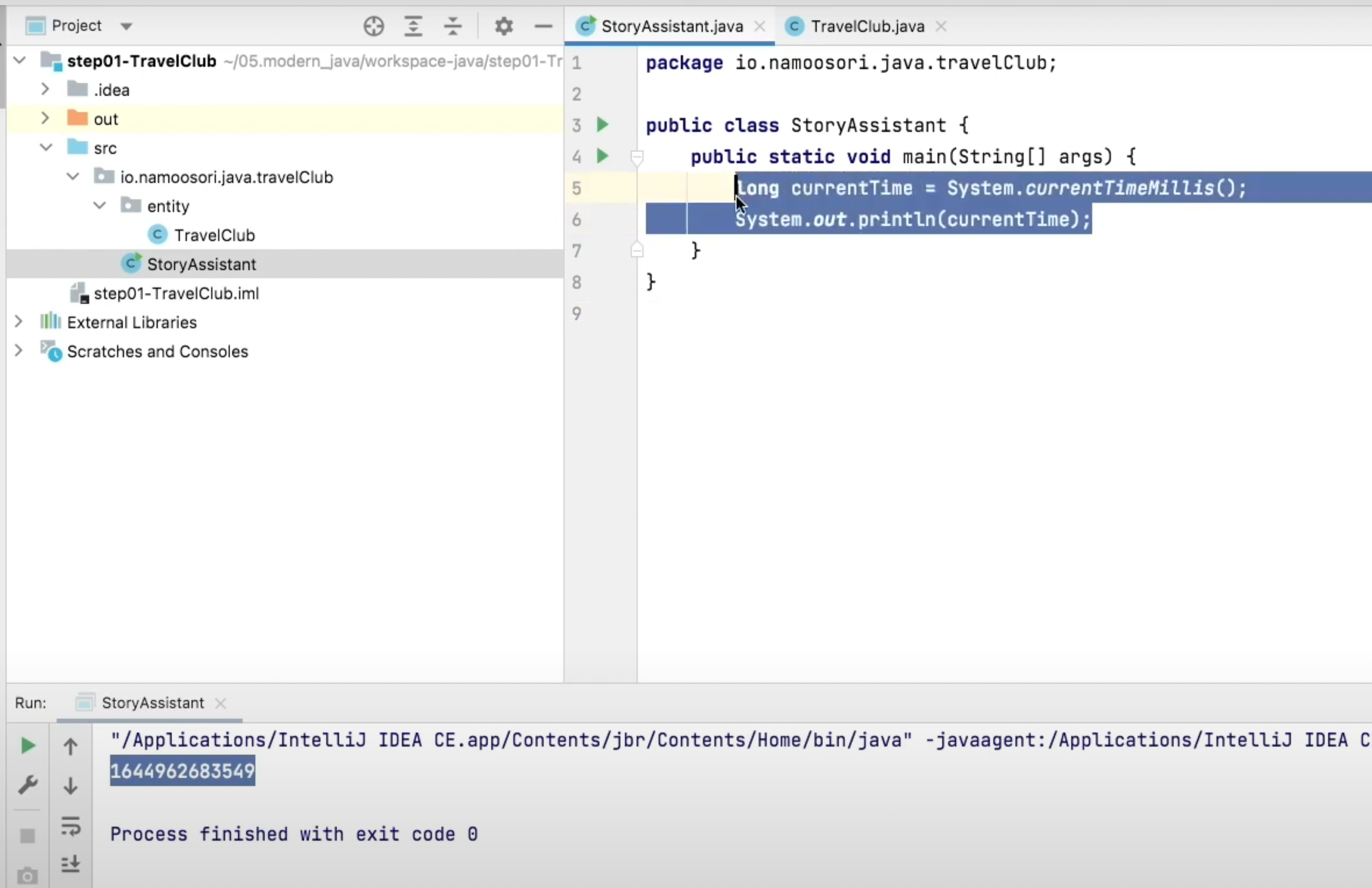This screenshot has width=1372, height=888.
Task: Toggle scroll to end in Run console
Action: click(70, 864)
